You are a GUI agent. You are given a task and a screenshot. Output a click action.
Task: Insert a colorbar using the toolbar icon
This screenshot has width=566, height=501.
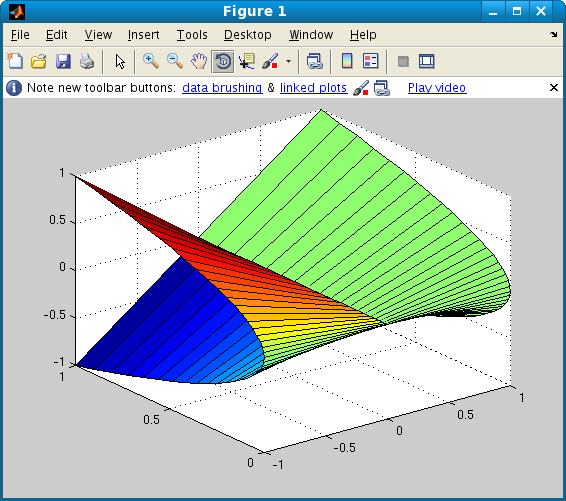tap(347, 61)
